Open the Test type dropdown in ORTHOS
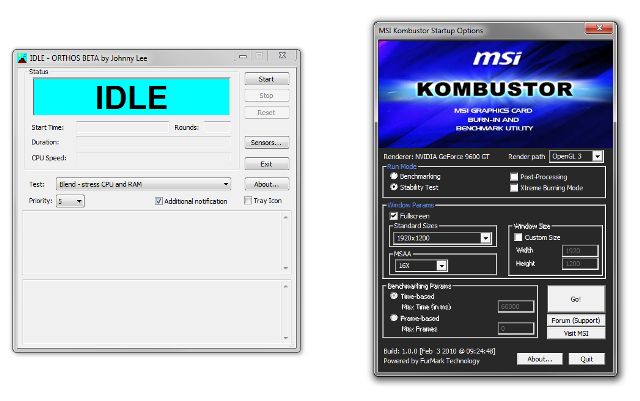The image size is (640, 401). 143,184
